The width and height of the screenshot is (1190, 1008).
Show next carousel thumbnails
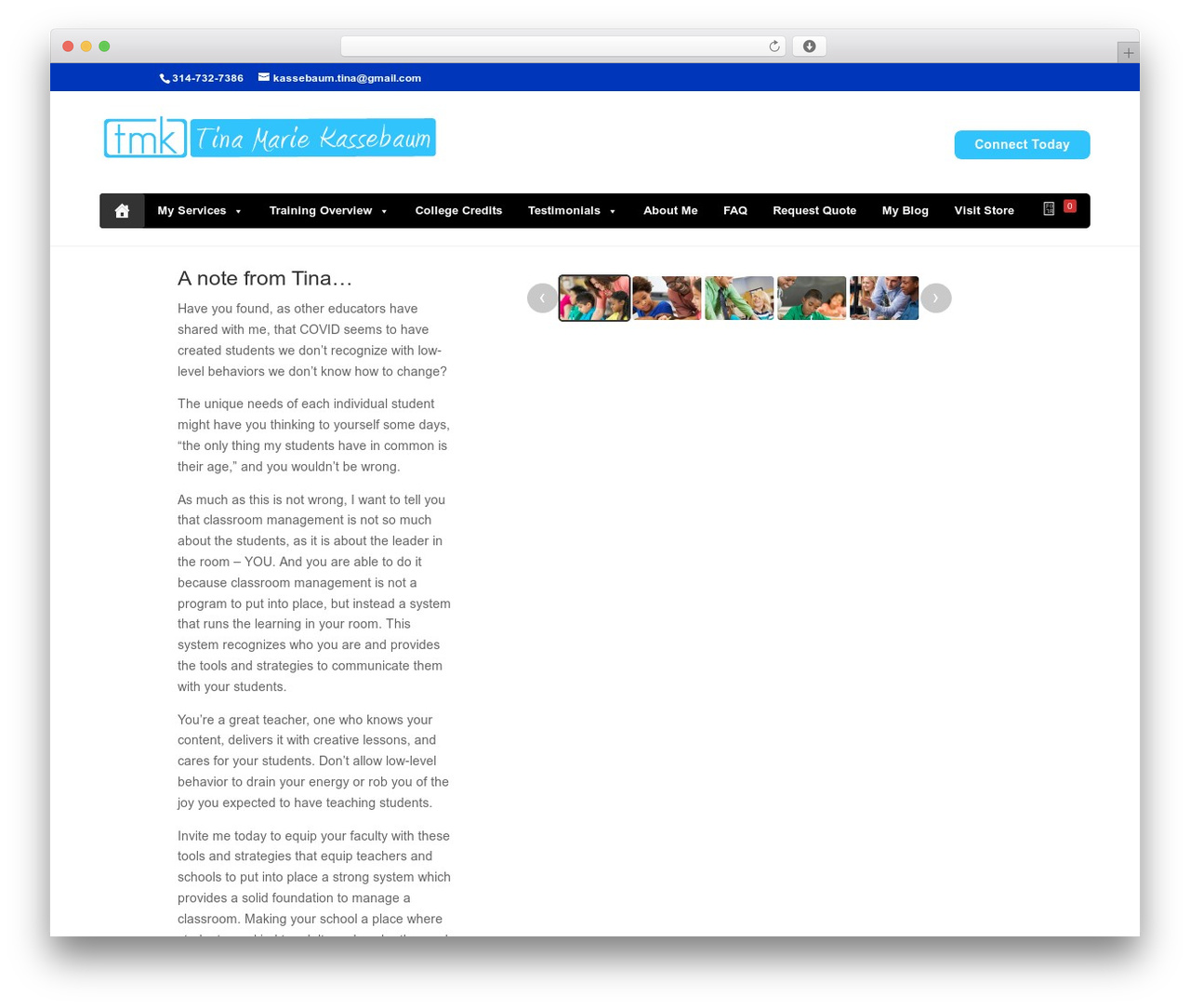click(x=936, y=298)
